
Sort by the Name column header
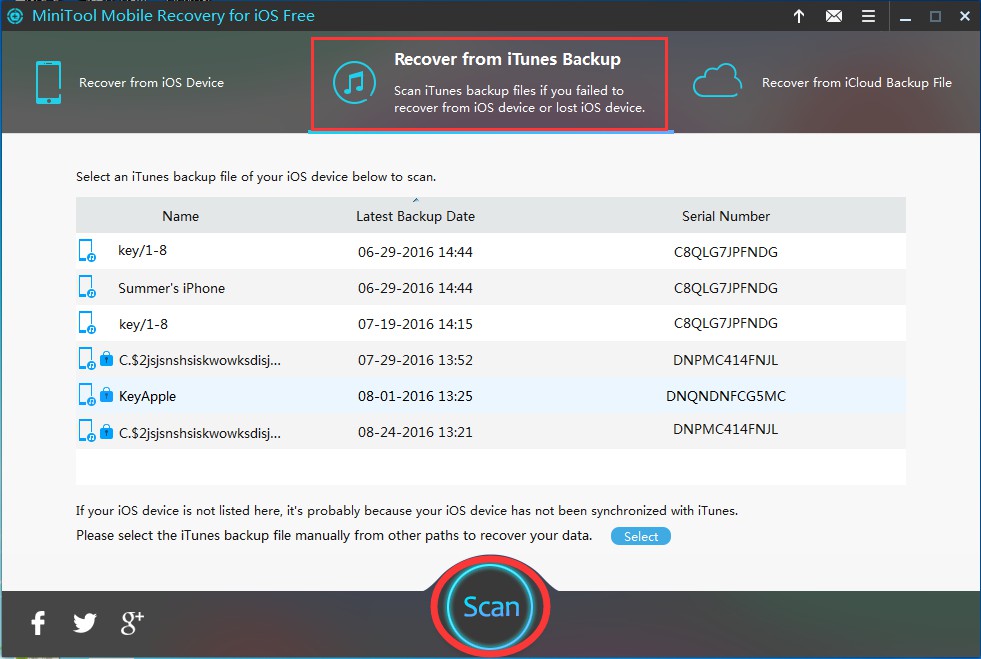coord(181,216)
